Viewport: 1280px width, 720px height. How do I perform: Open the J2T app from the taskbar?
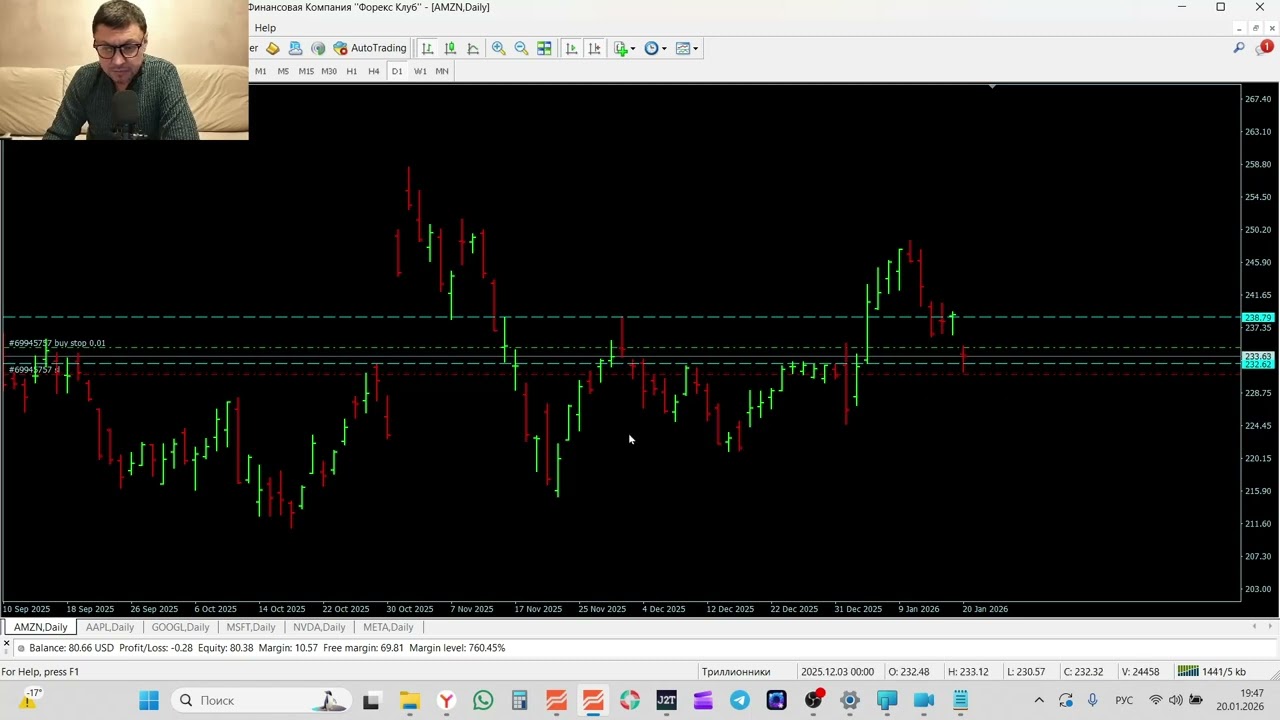click(x=666, y=700)
